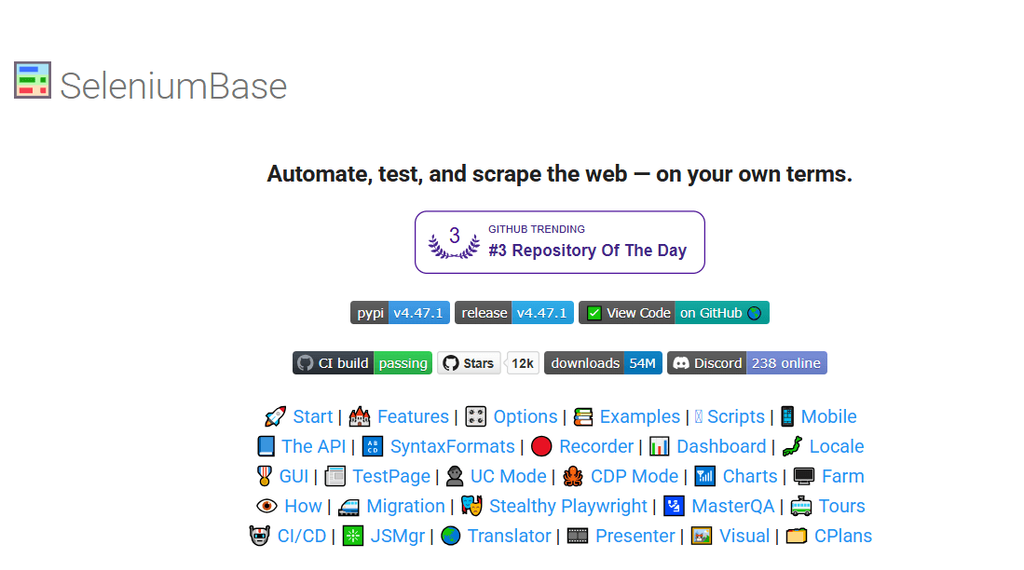Screen dimensions: 1024x570
Task: Click the globe icon beside Translator
Action: click(451, 536)
